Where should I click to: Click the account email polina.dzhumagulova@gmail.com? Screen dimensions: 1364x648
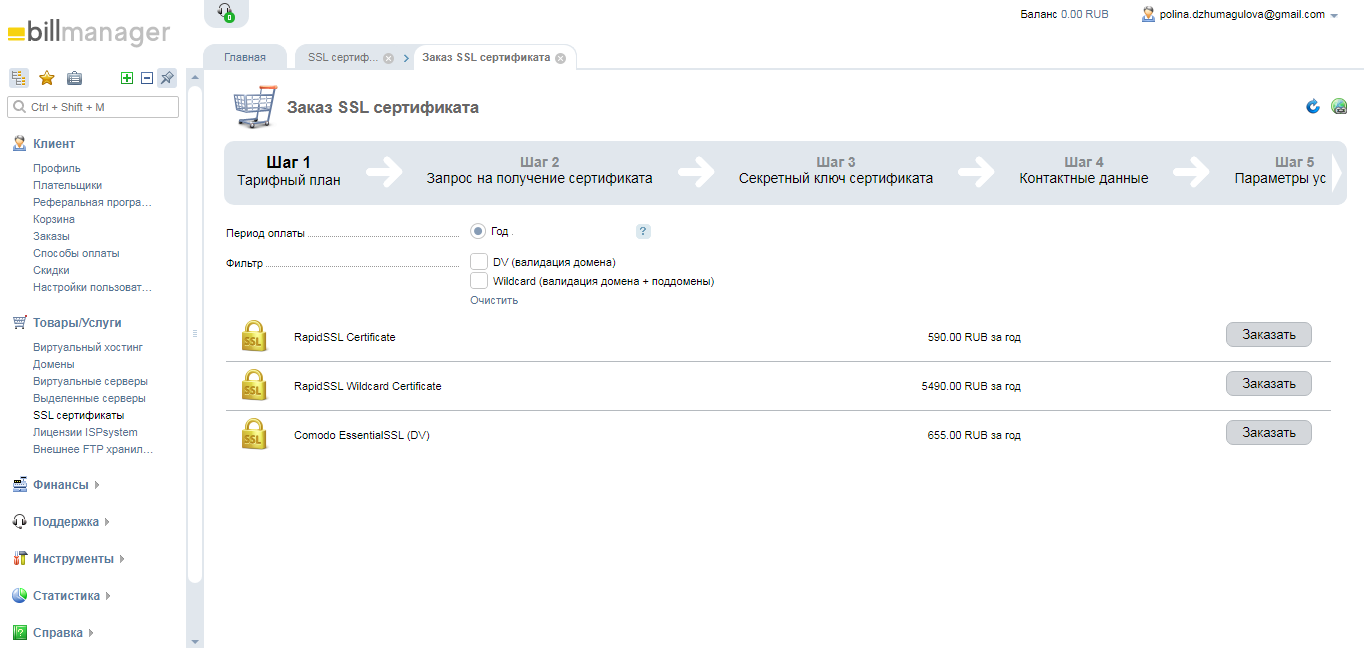[x=1242, y=14]
